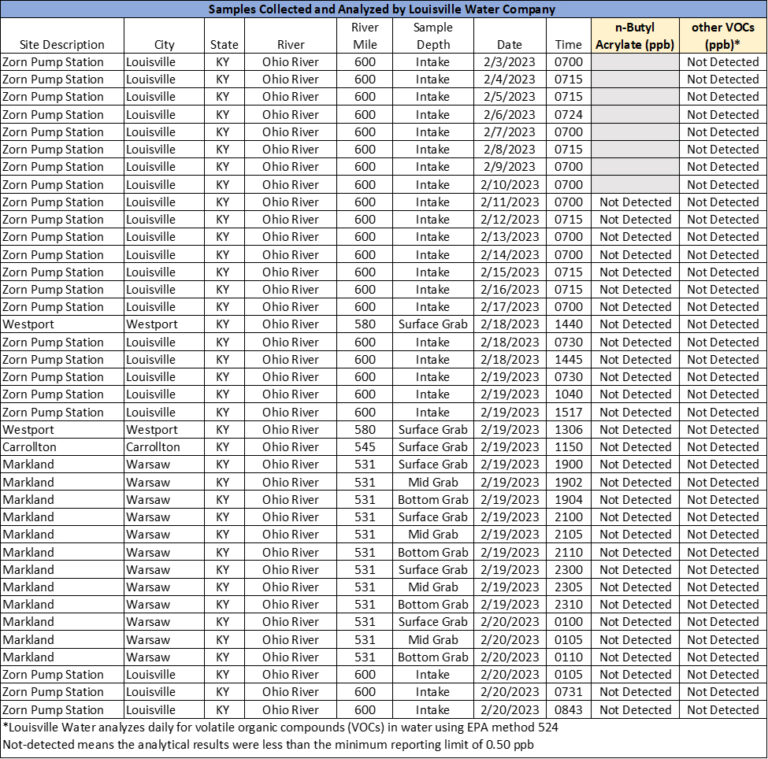Click the River Mile column header

click(365, 36)
